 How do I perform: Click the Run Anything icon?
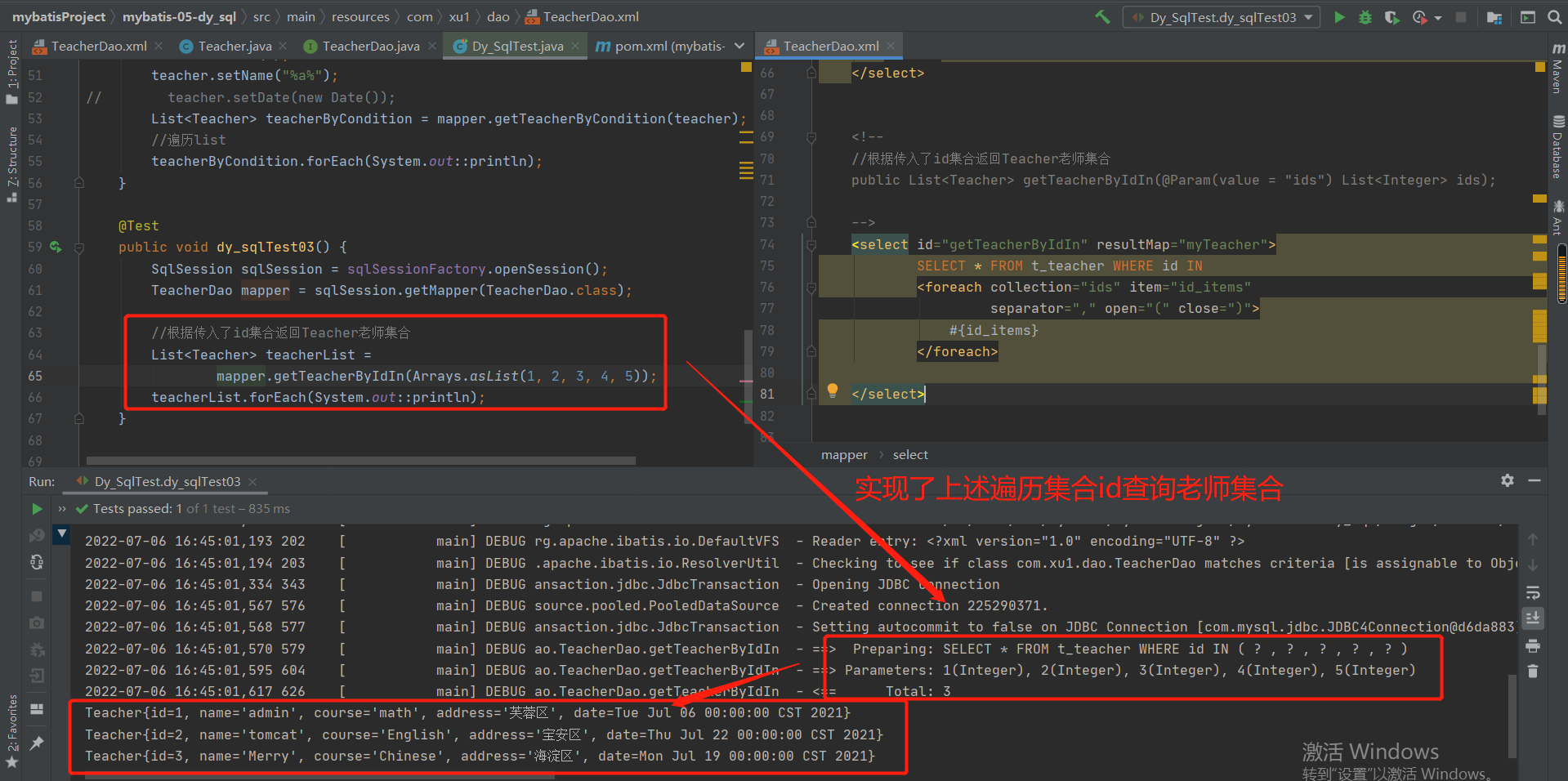pyautogui.click(x=1527, y=16)
